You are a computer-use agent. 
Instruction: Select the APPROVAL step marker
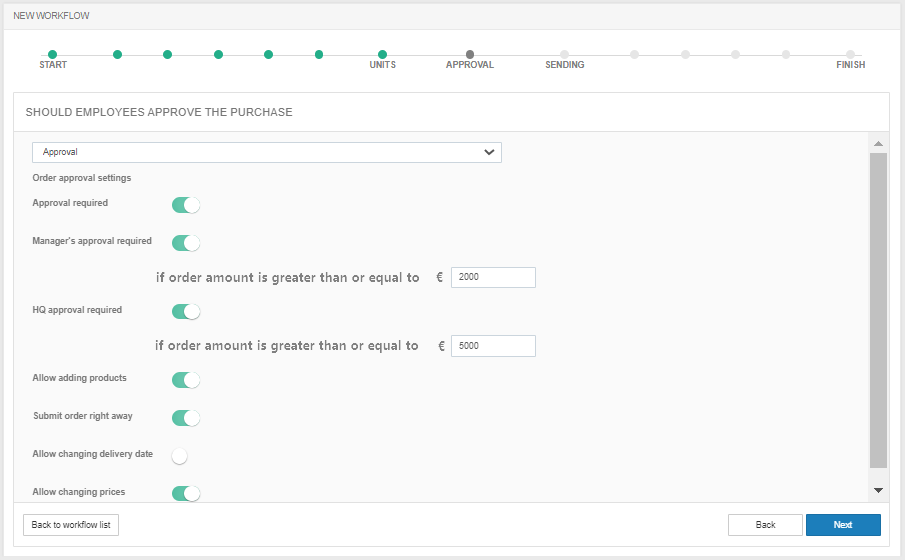coord(469,55)
